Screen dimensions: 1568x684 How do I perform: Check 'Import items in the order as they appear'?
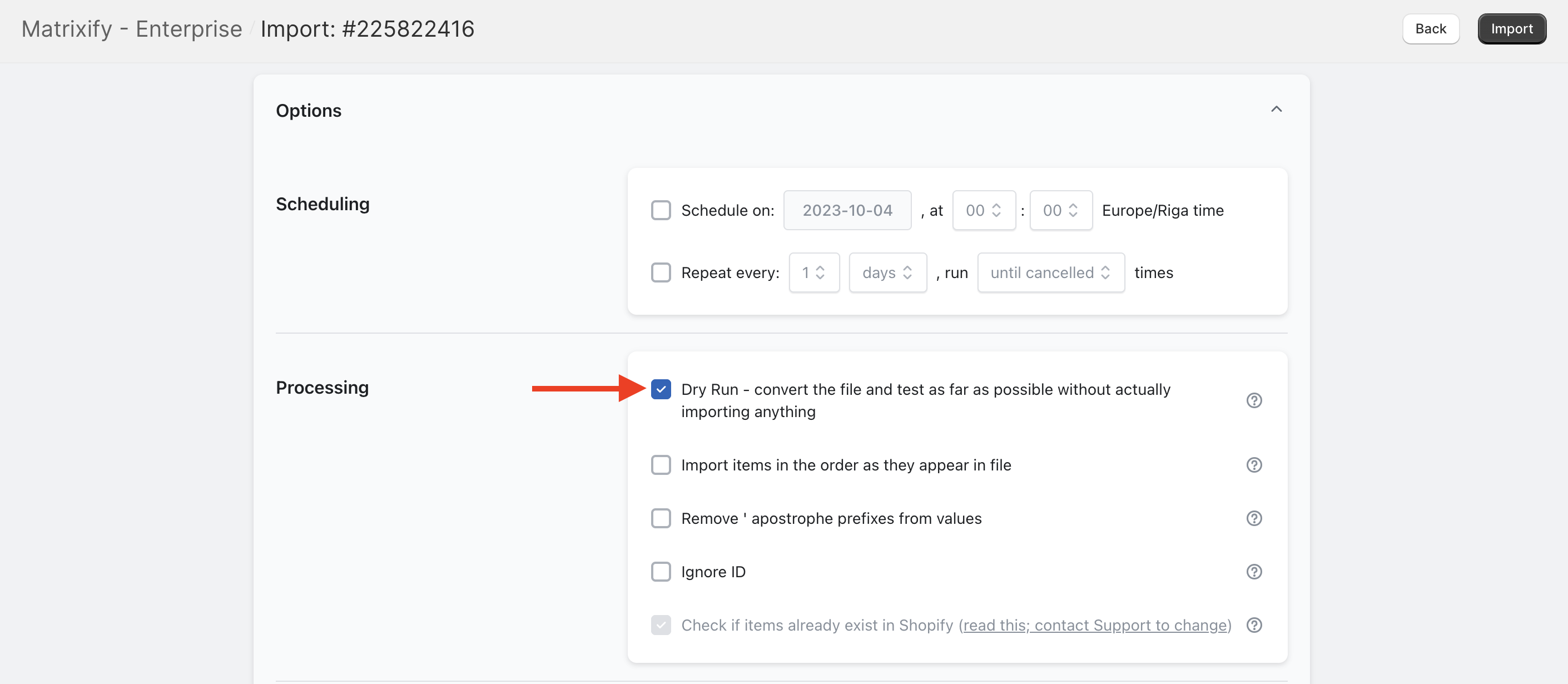point(661,465)
